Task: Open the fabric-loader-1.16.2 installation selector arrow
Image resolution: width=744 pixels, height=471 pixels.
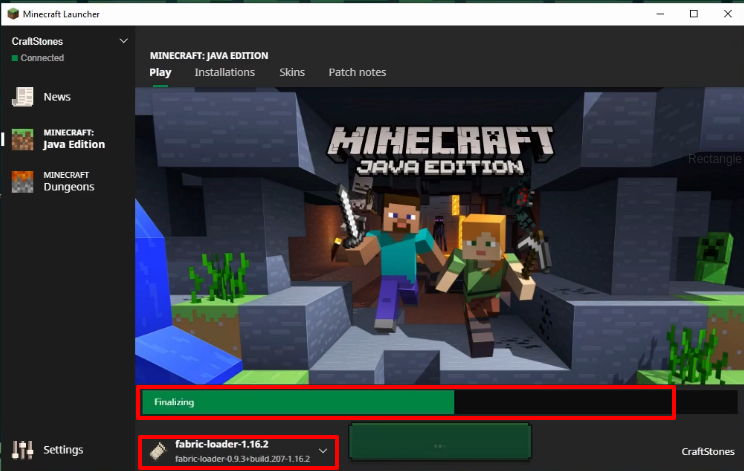Action: pyautogui.click(x=323, y=451)
